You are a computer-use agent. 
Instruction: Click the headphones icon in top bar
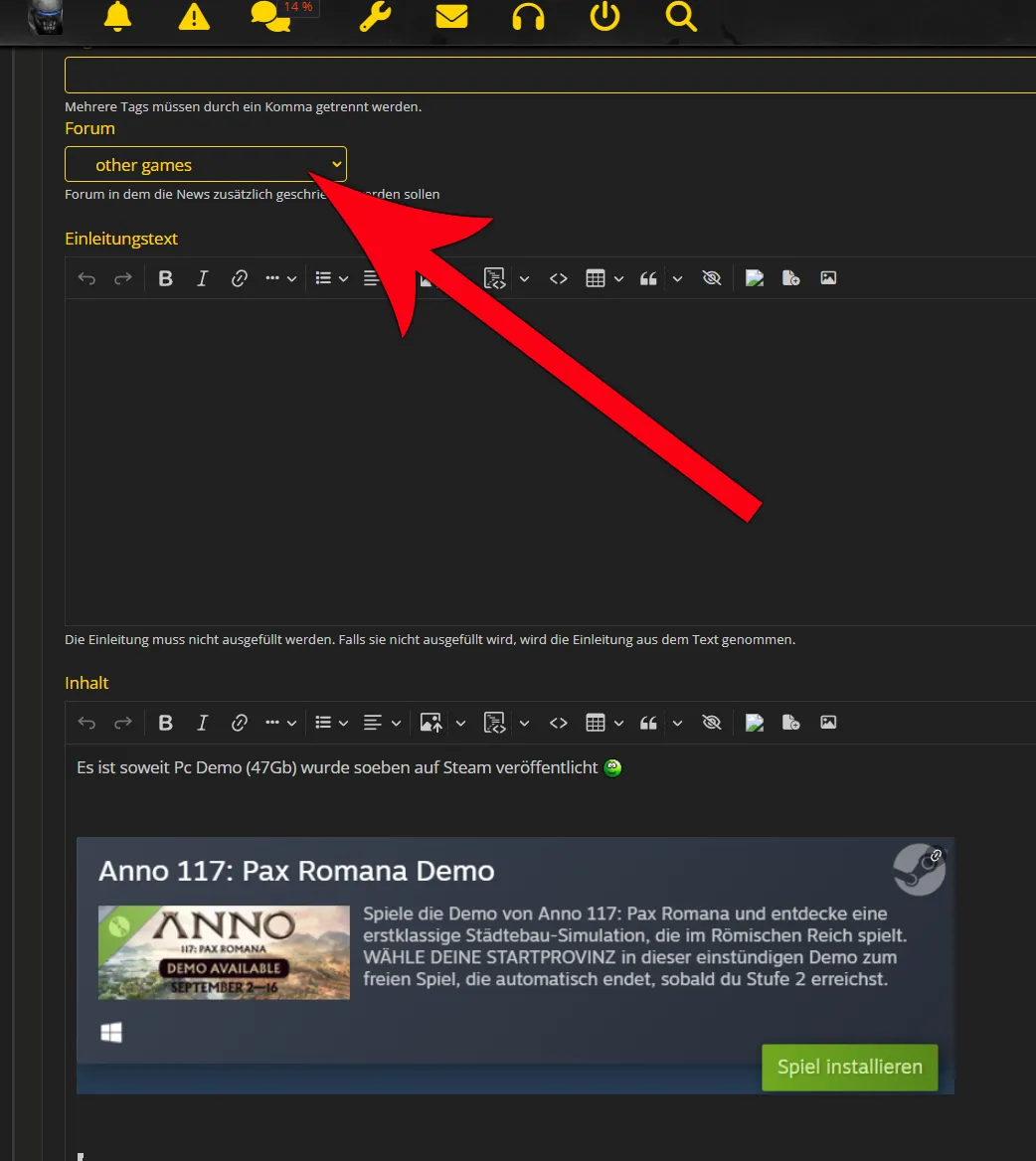click(528, 17)
